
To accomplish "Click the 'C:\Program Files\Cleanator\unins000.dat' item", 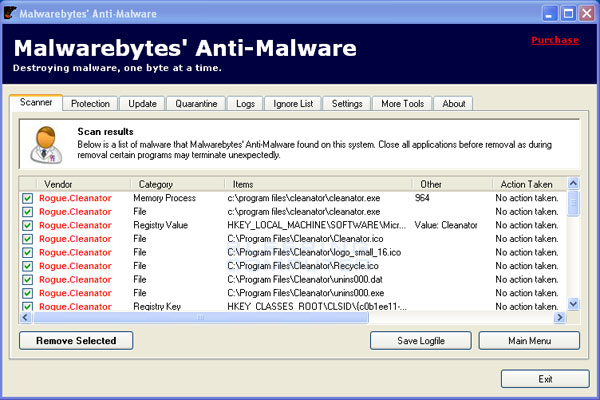I will pyautogui.click(x=305, y=280).
